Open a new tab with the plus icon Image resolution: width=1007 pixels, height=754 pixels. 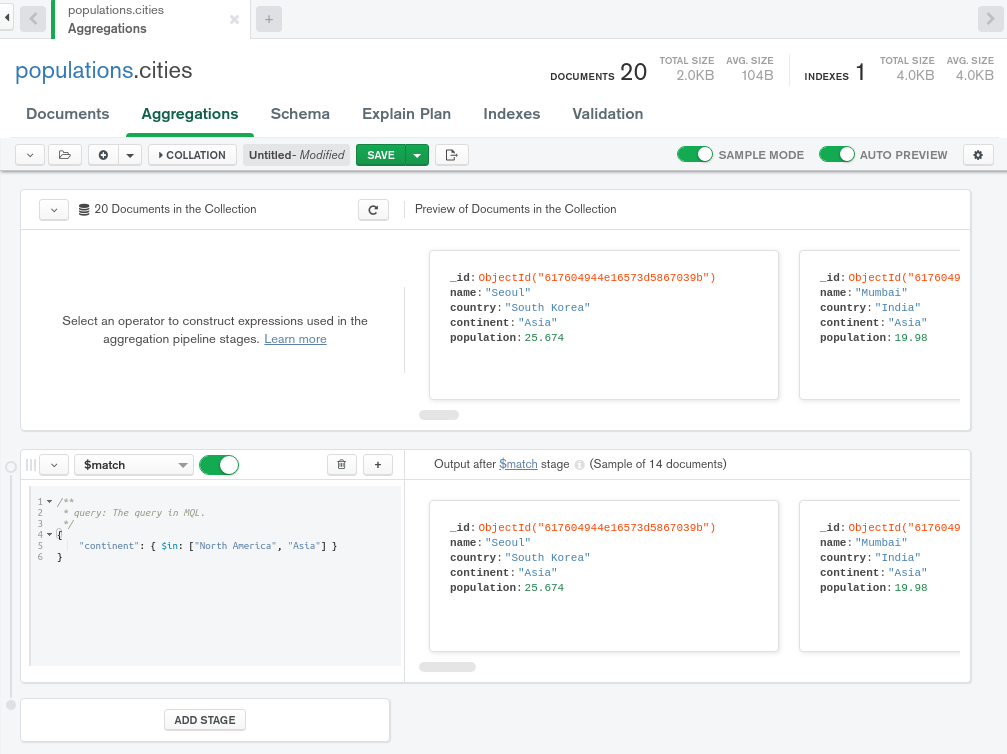coord(268,18)
